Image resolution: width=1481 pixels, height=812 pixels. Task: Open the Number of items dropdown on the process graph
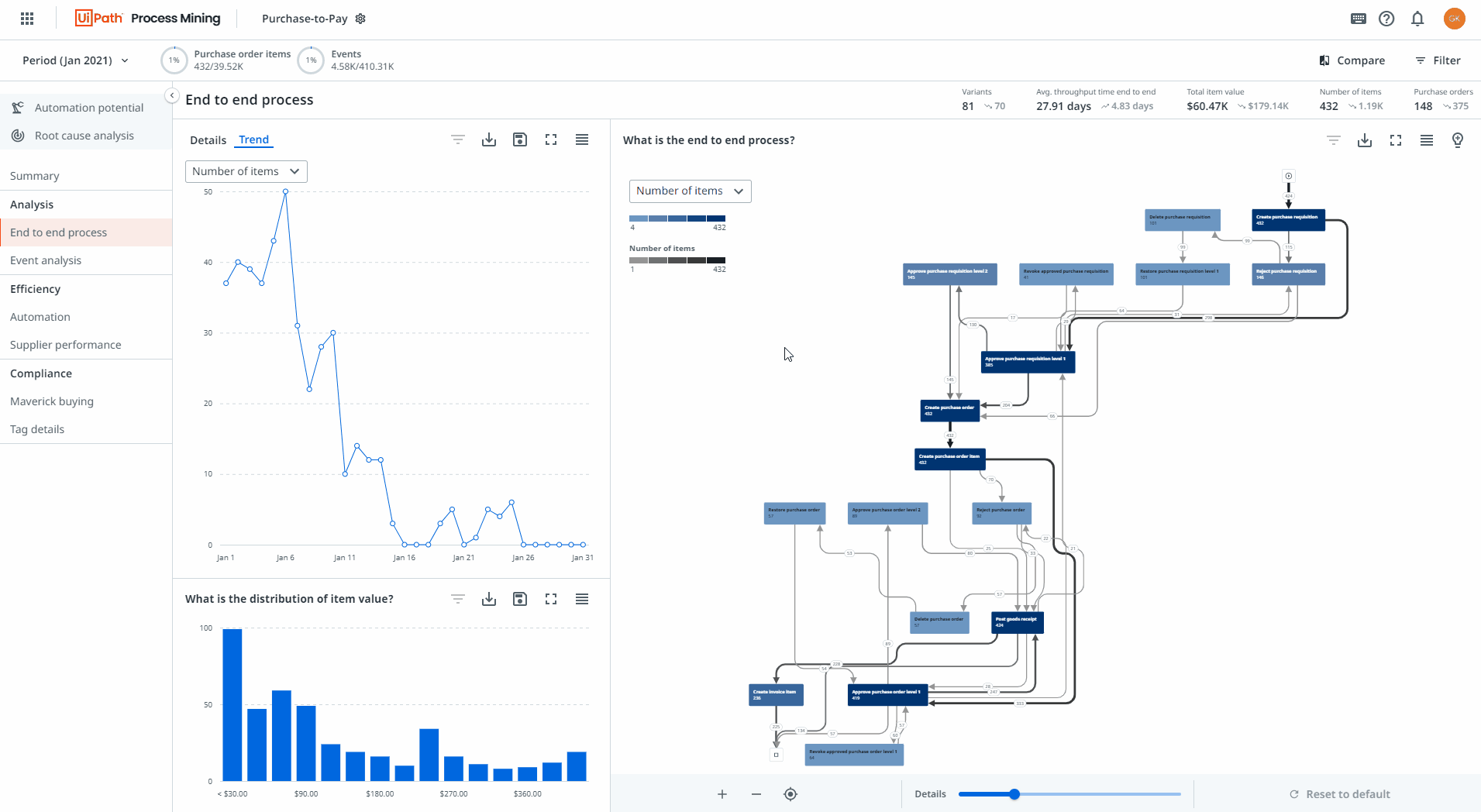click(689, 191)
